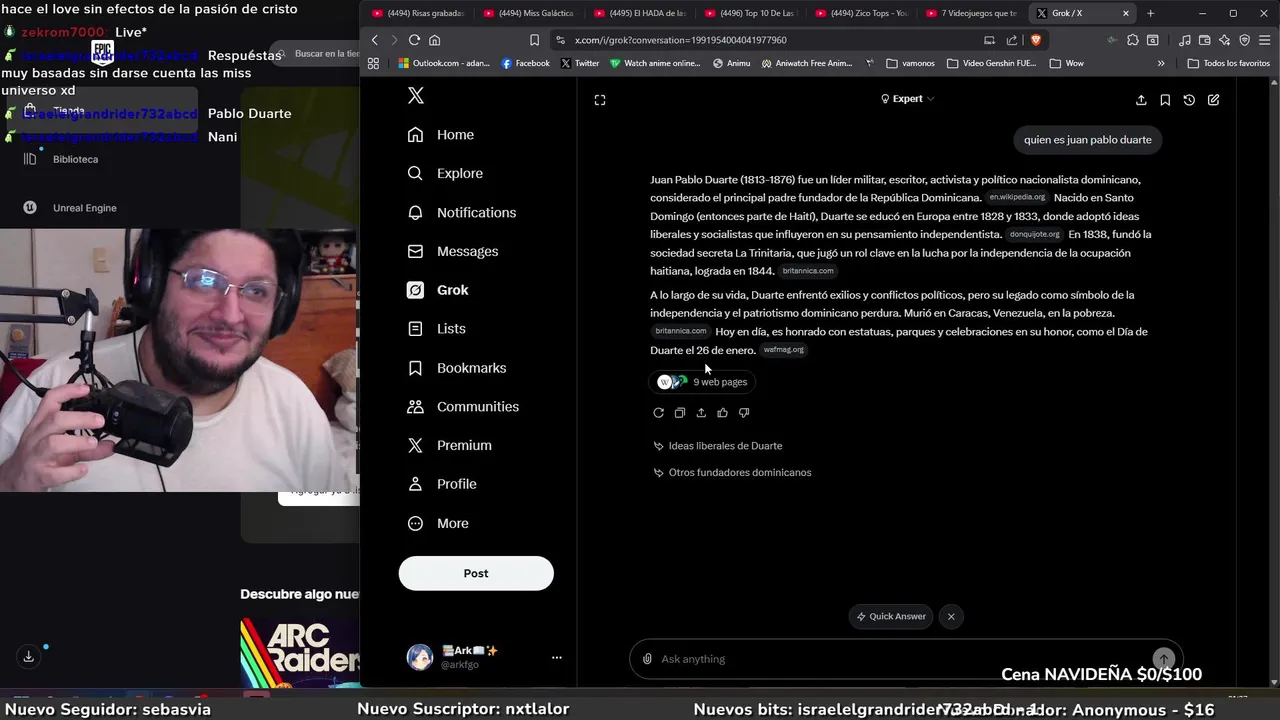This screenshot has height=720, width=1280.
Task: Bookmark this page in the address bar
Action: click(x=535, y=40)
